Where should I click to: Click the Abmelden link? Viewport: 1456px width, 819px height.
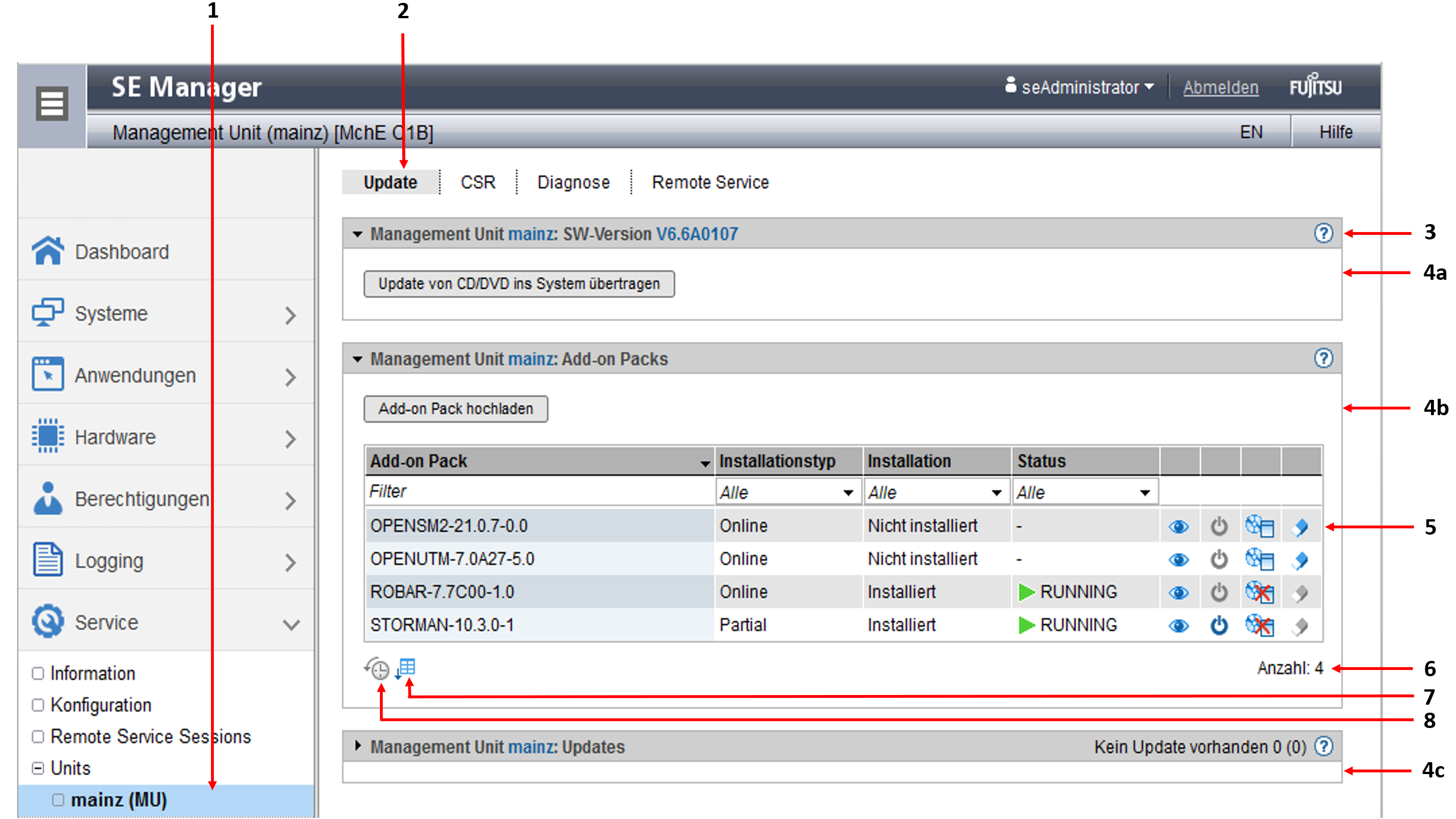1221,88
